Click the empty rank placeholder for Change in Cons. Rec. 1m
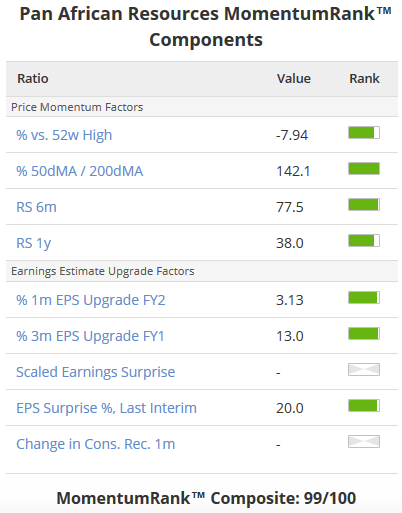The height and width of the screenshot is (513, 402). (364, 442)
